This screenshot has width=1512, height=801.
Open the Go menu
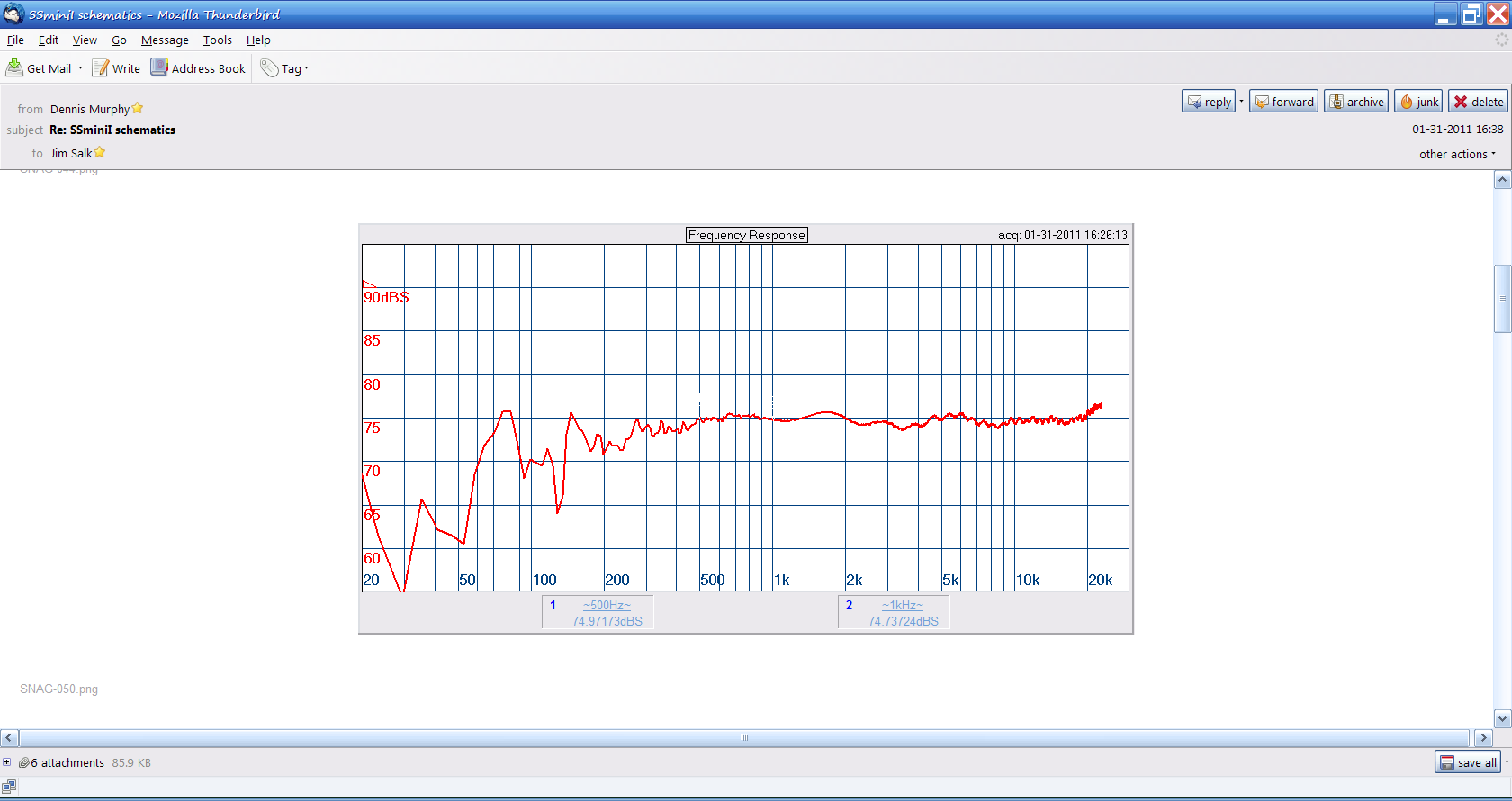pyautogui.click(x=119, y=40)
